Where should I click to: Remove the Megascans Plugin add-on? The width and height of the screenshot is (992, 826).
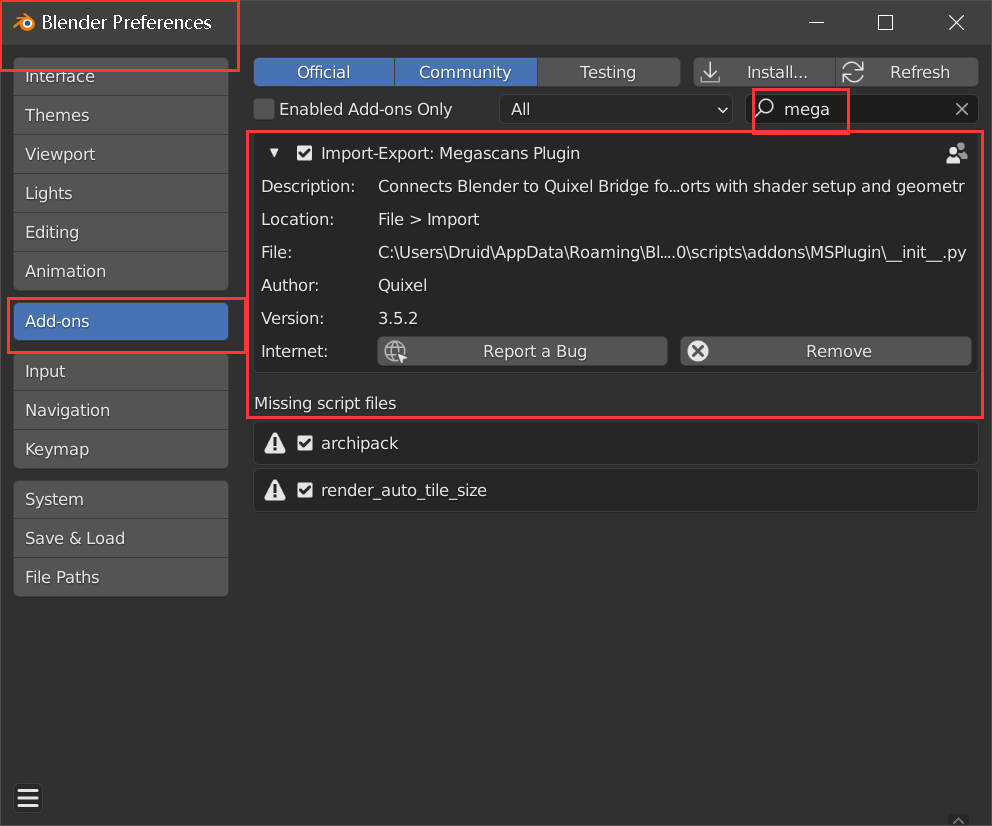[826, 351]
